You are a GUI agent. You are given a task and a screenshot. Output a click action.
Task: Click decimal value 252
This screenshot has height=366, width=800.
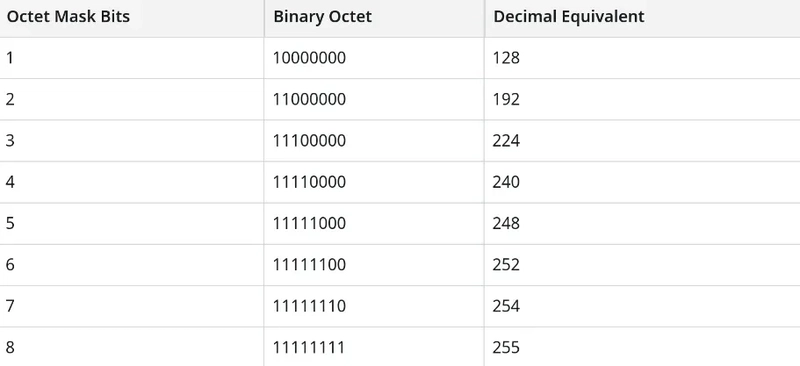pyautogui.click(x=506, y=264)
